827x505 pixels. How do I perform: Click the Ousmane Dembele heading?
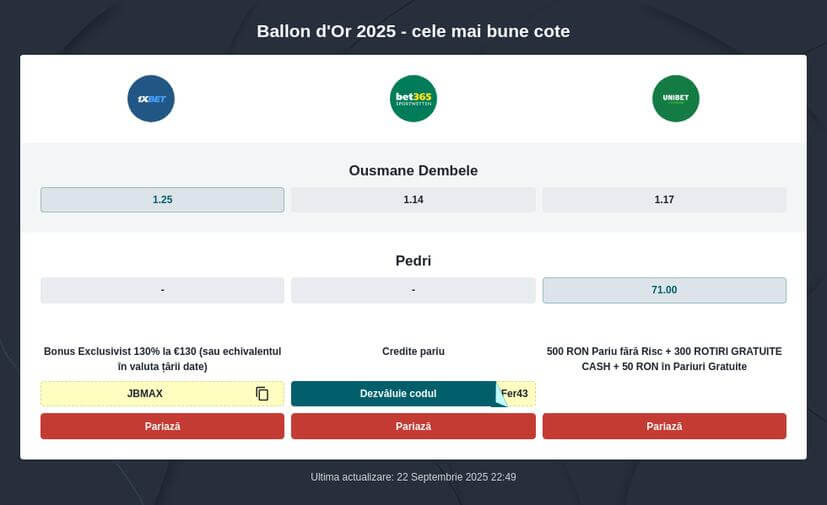pyautogui.click(x=413, y=171)
